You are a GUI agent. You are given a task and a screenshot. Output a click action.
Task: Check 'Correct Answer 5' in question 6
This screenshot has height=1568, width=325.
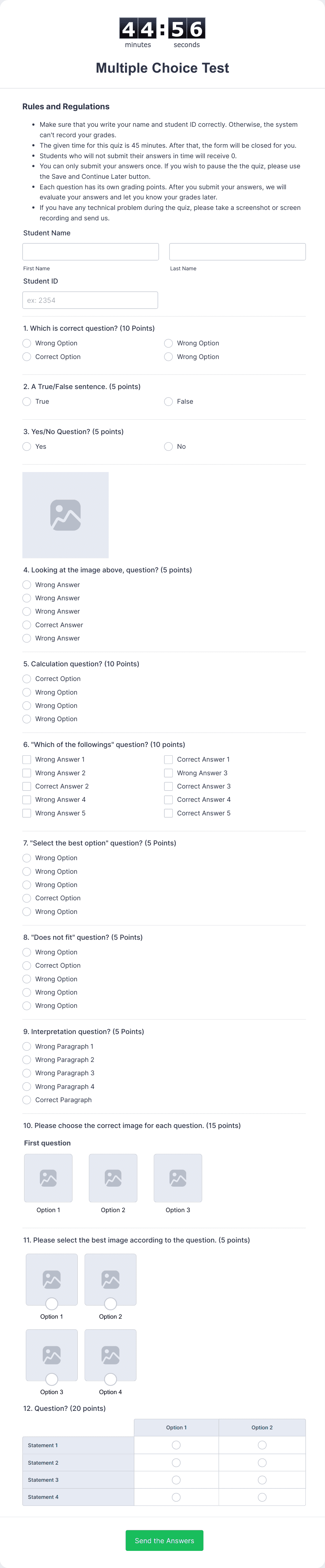tap(168, 813)
